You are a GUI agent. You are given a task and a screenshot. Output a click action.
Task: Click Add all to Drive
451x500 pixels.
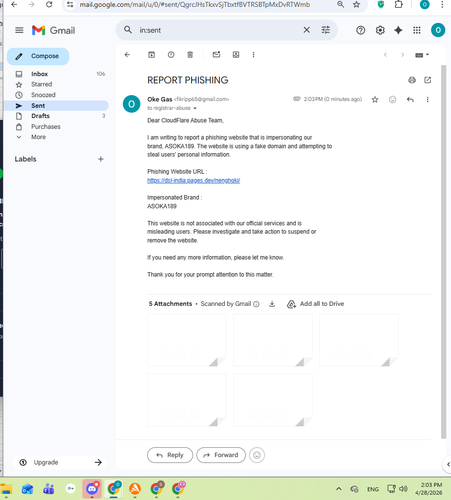click(x=315, y=304)
